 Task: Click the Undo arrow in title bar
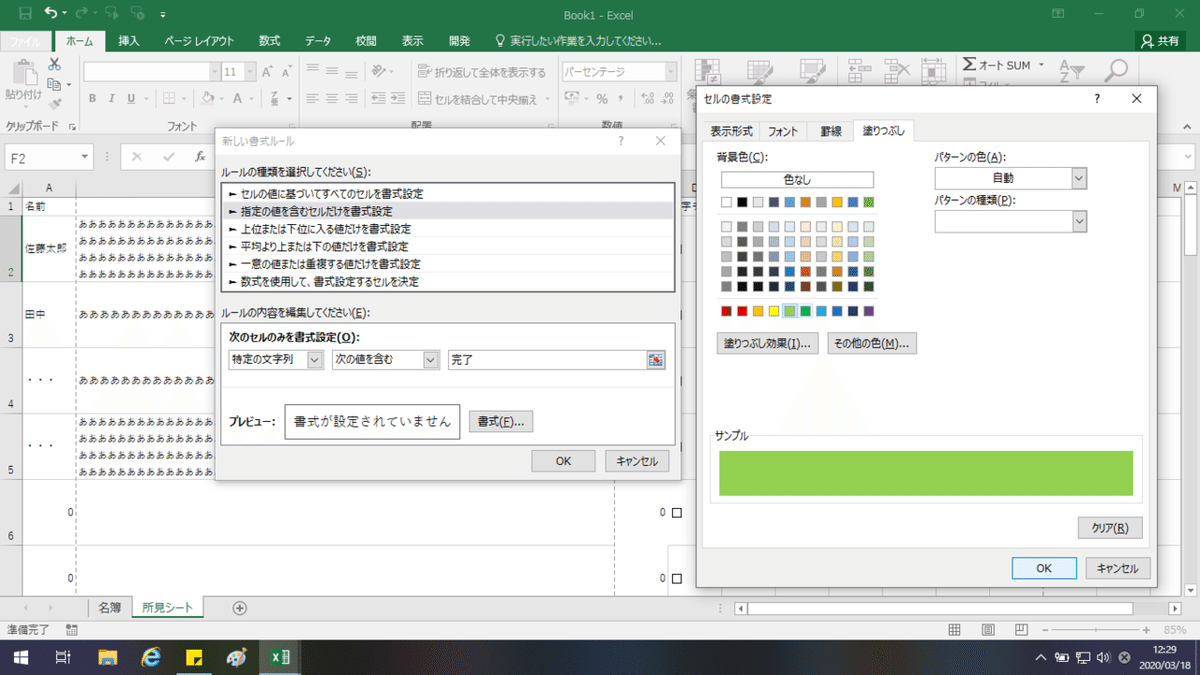[52, 14]
